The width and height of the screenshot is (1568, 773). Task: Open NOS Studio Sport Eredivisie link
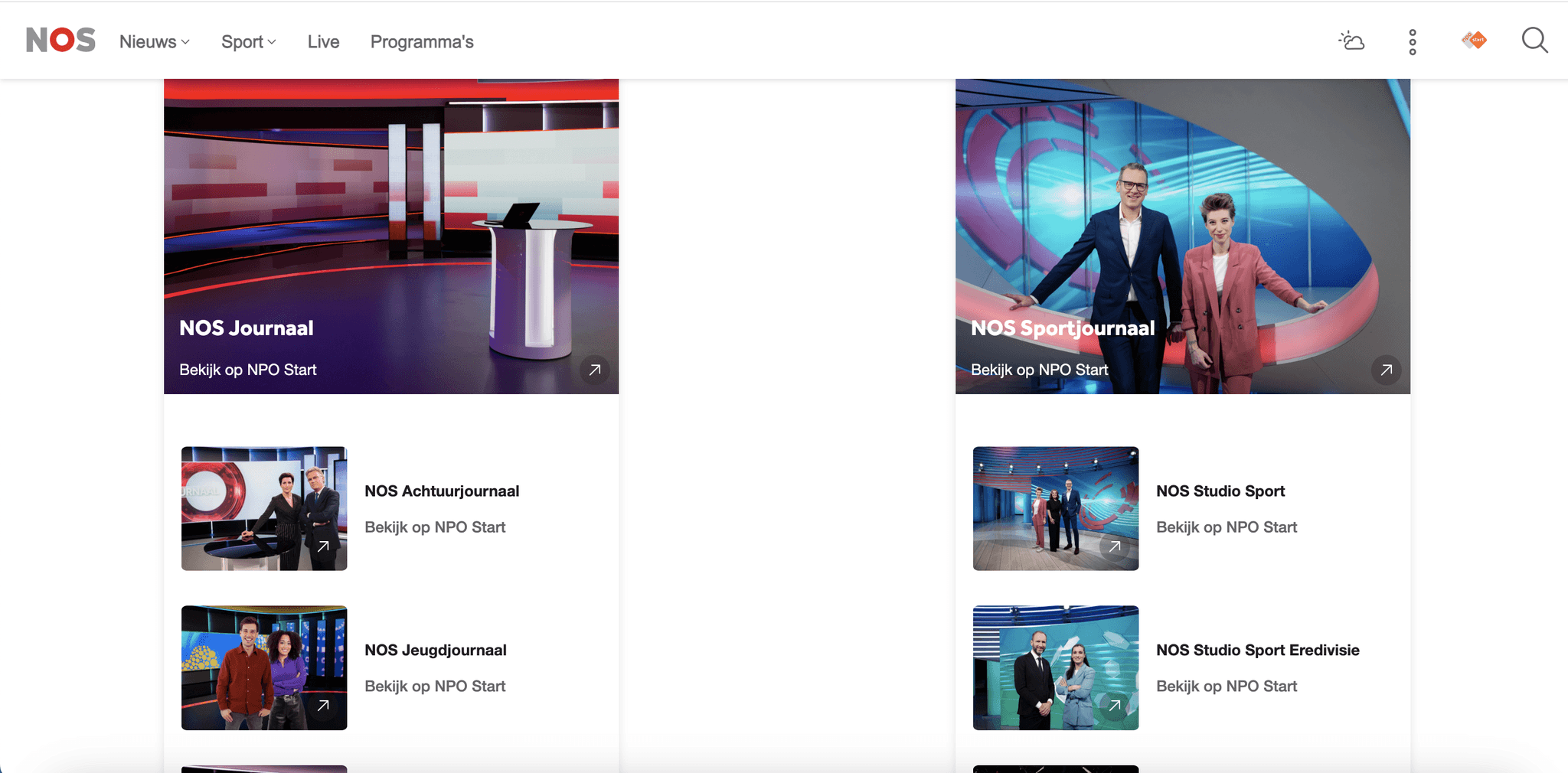point(1258,651)
